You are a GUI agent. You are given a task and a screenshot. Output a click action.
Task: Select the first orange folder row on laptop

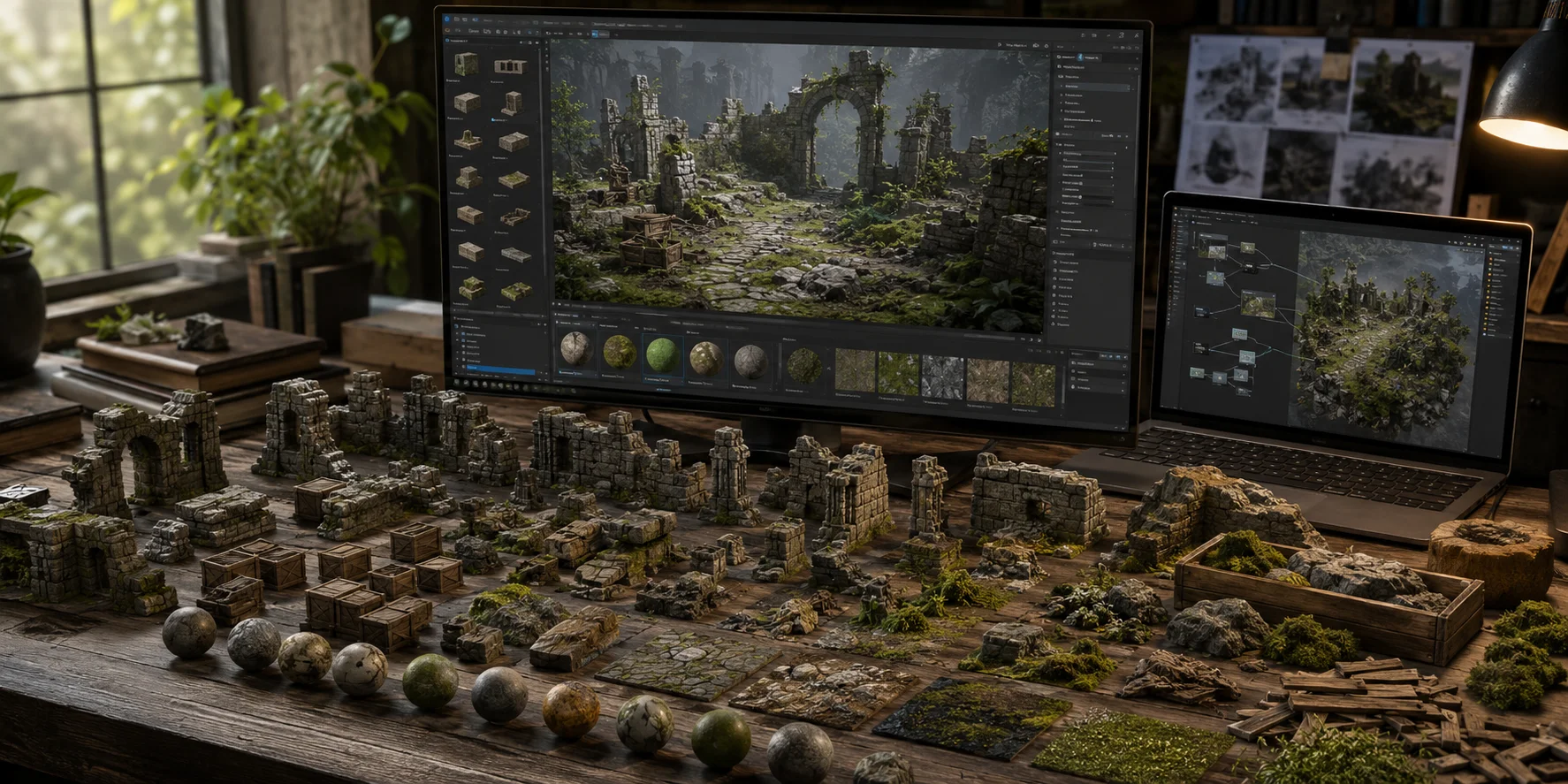pyautogui.click(x=1499, y=262)
